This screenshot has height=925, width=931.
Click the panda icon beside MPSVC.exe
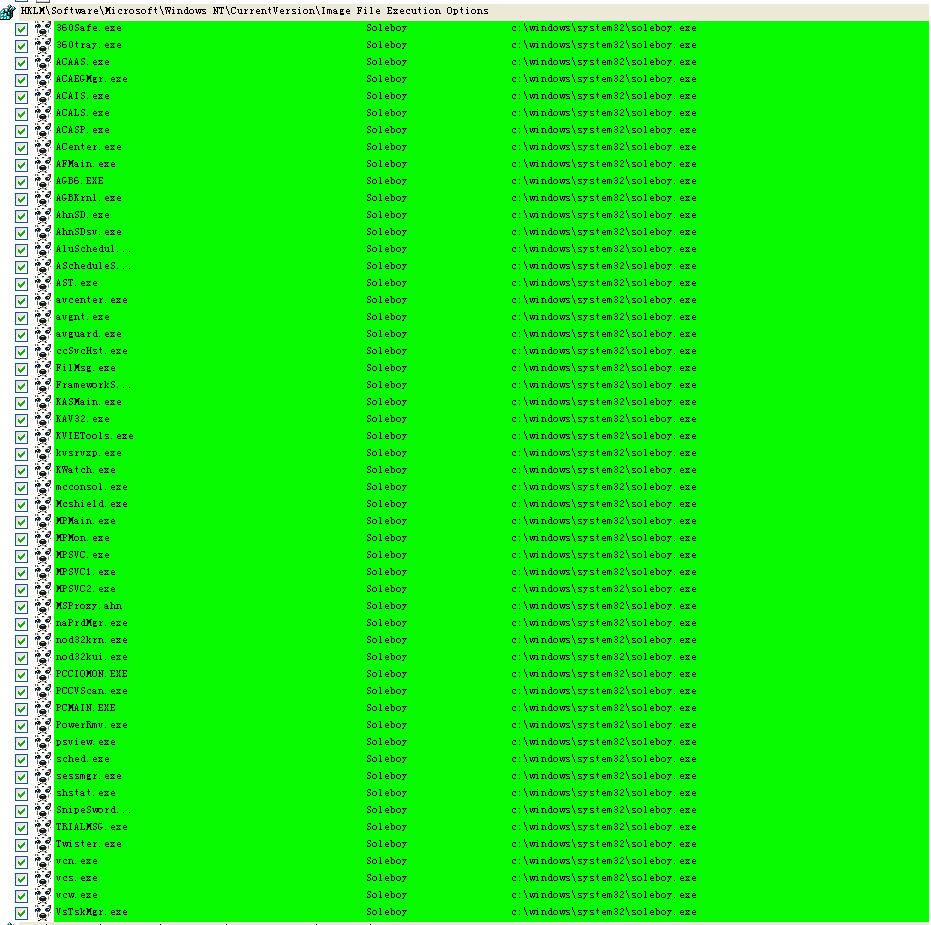(x=43, y=555)
